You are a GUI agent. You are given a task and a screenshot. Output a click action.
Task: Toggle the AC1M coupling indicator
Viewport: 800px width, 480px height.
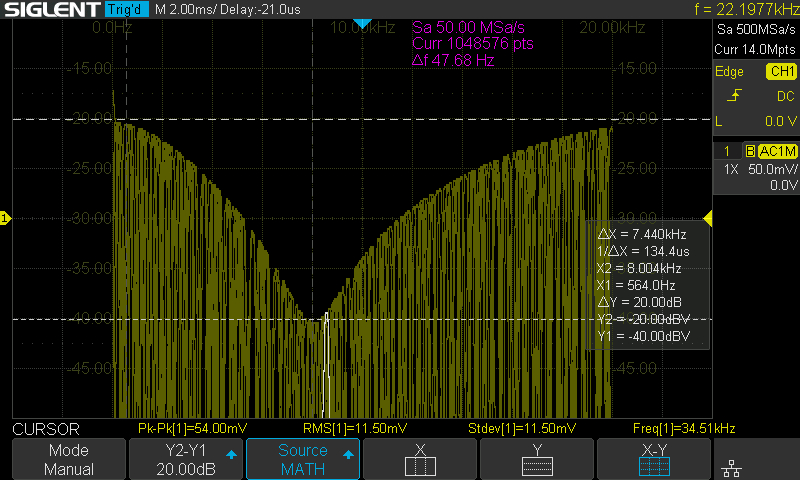click(x=776, y=151)
